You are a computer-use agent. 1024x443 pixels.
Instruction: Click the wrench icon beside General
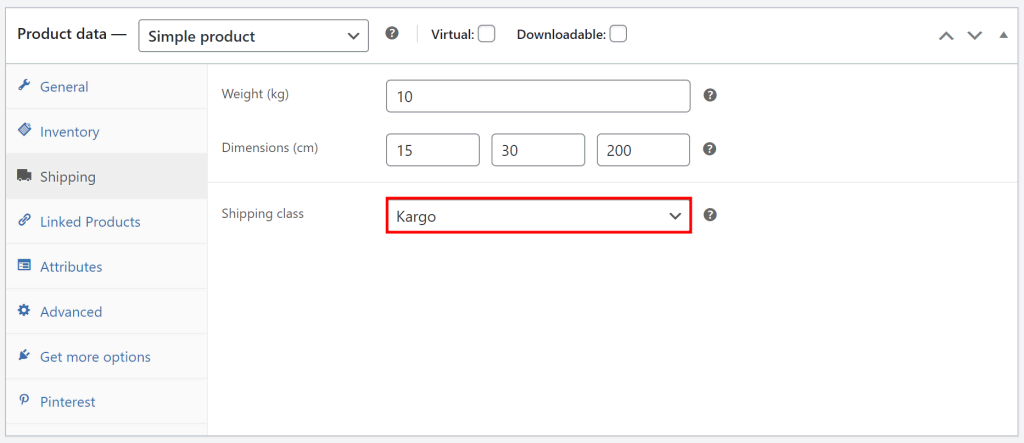[x=25, y=87]
